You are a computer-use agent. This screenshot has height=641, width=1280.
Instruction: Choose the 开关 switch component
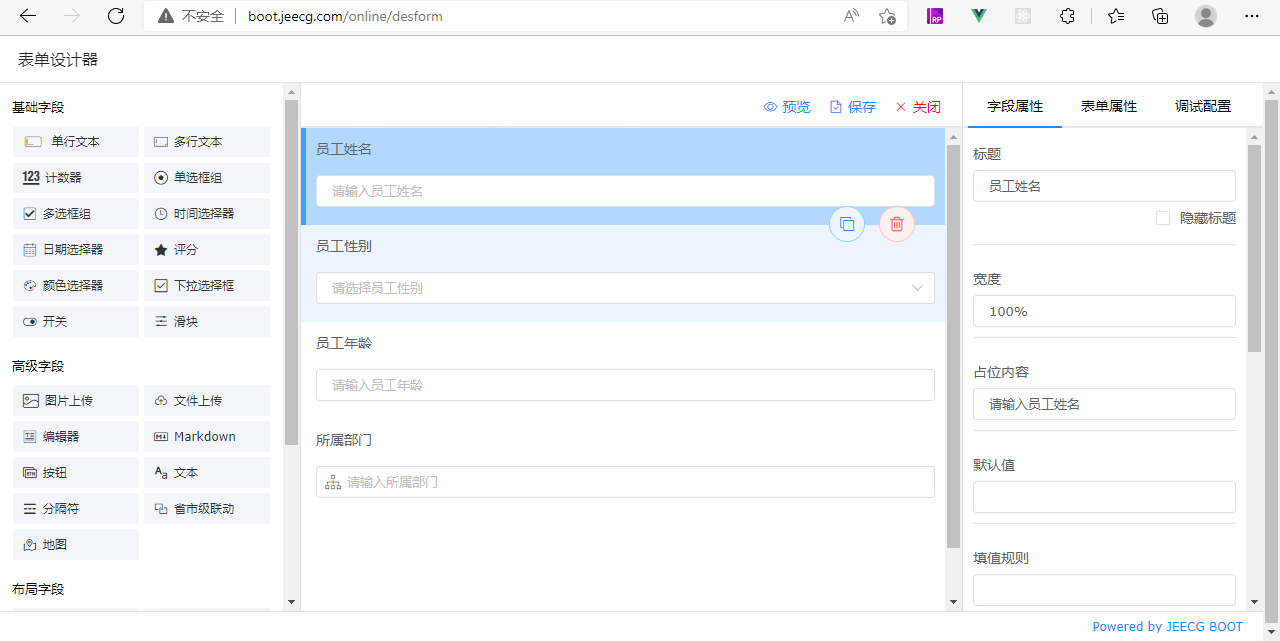point(76,322)
